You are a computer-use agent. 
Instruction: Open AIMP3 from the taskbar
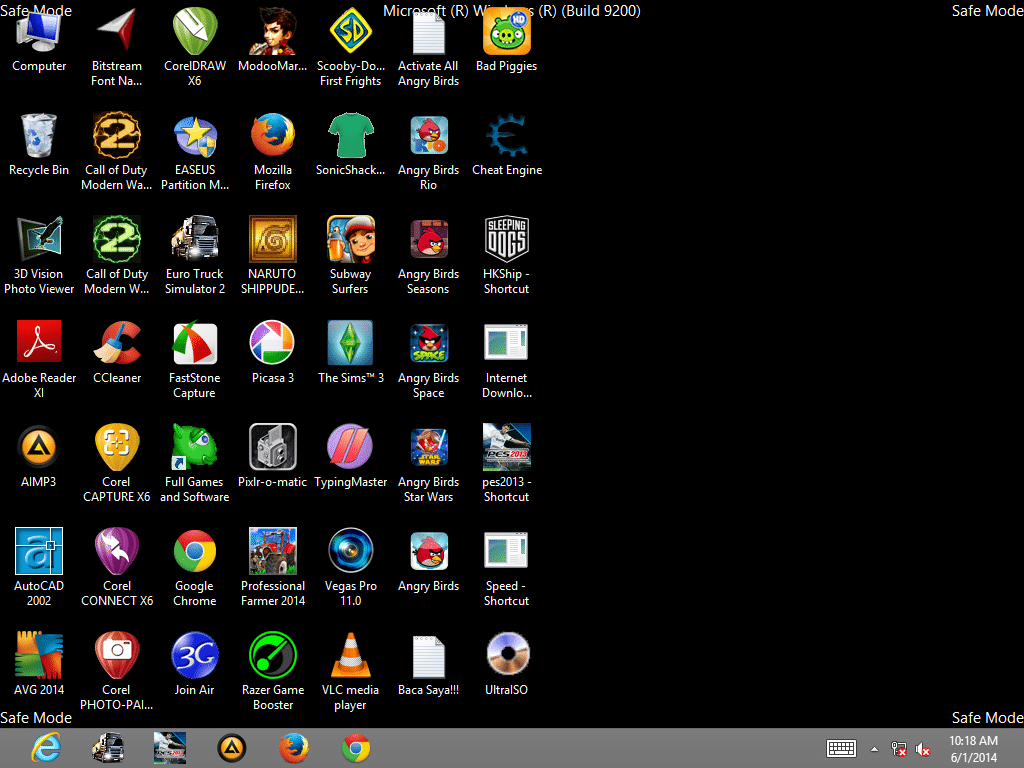[x=232, y=748]
